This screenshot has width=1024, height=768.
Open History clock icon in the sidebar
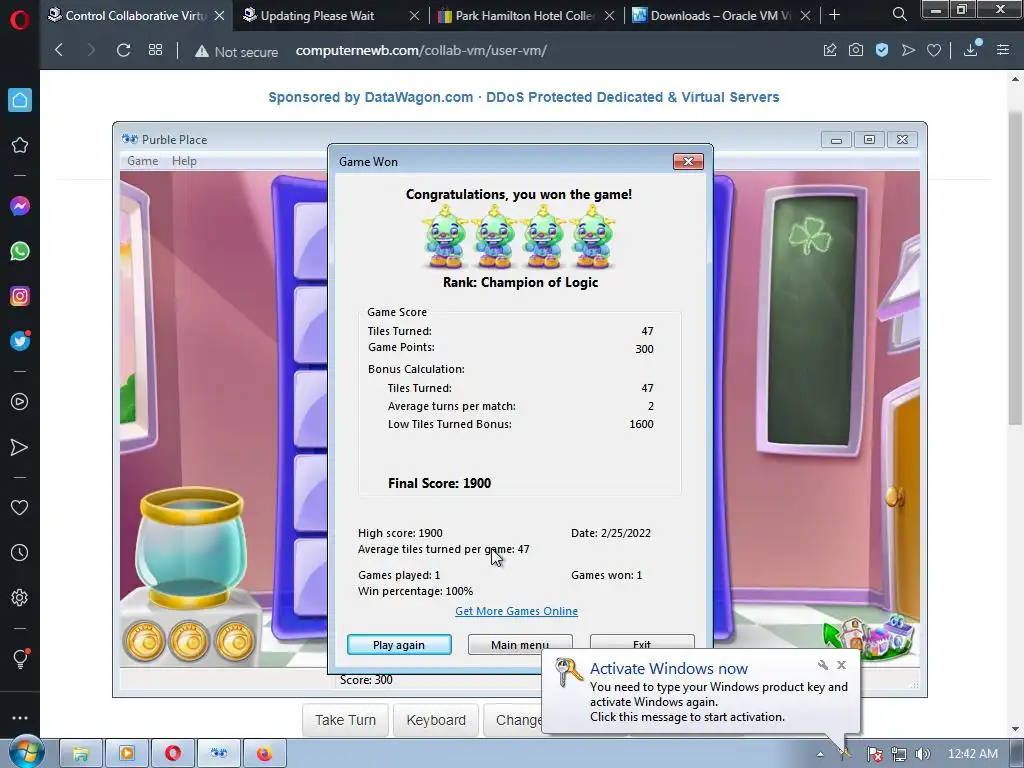[x=20, y=552]
